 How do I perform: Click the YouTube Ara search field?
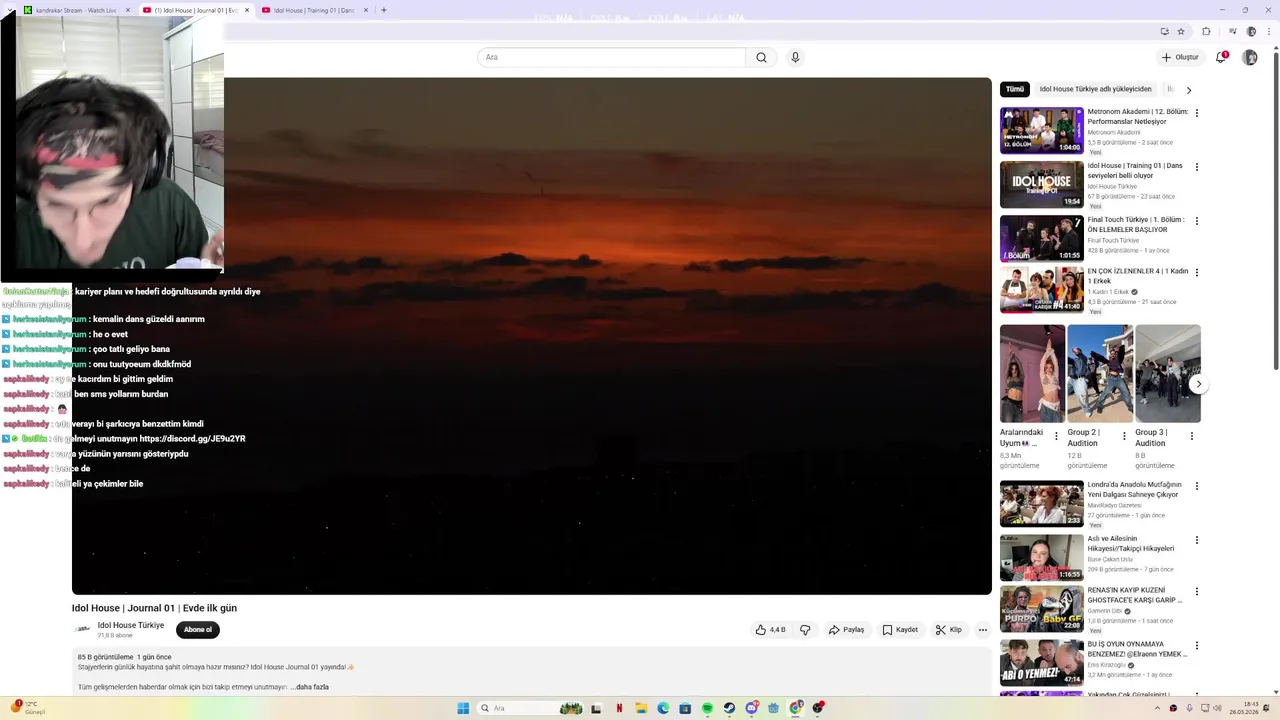(611, 57)
